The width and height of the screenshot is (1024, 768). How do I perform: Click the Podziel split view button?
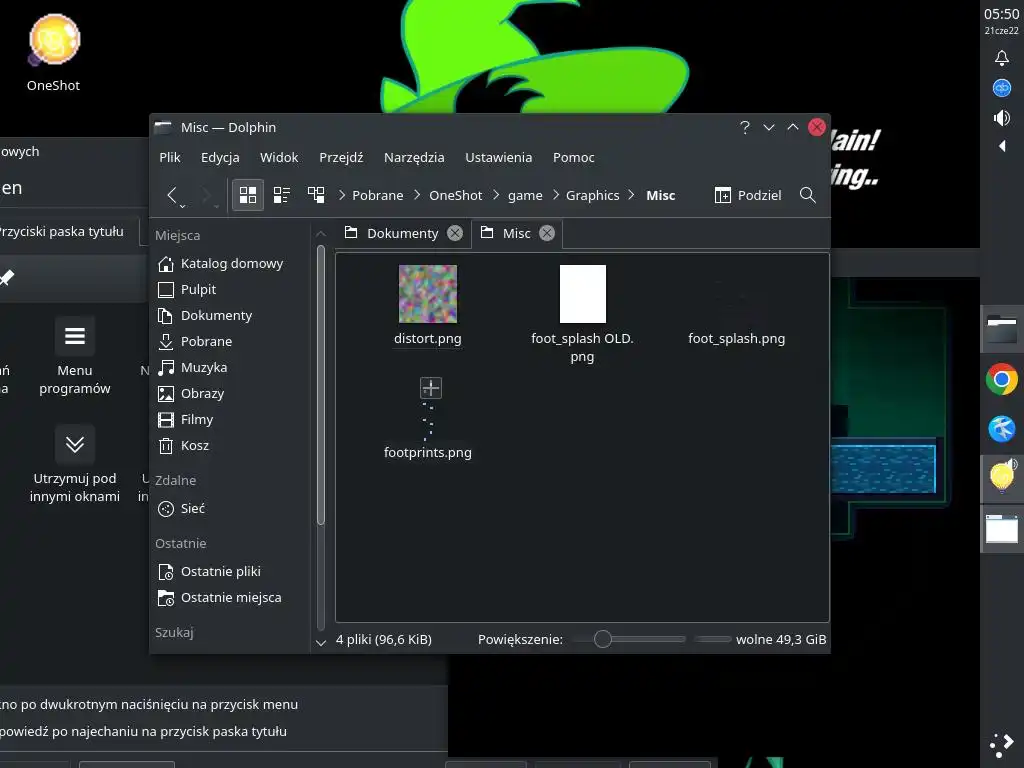(748, 195)
